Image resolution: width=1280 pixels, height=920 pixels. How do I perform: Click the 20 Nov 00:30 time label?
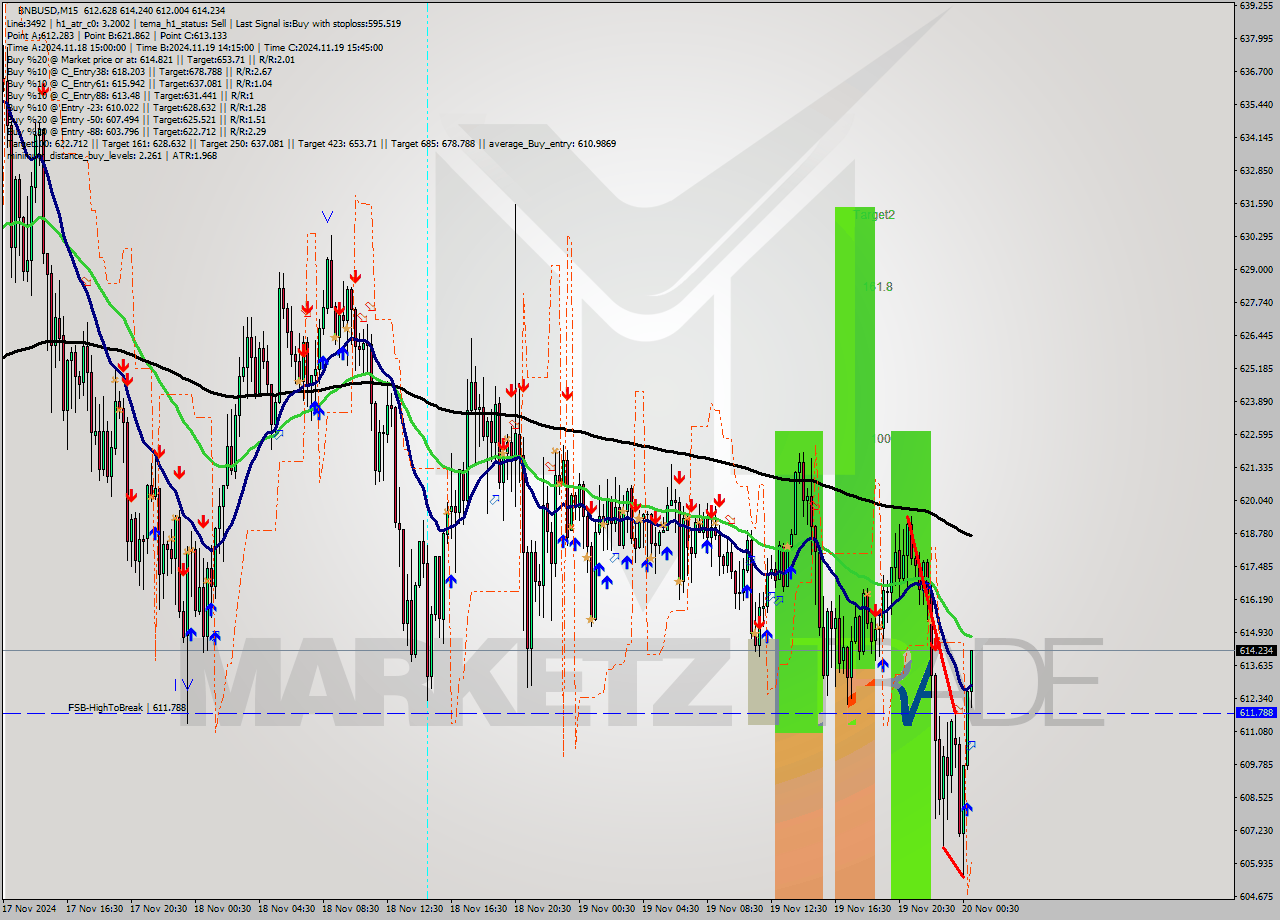(x=990, y=909)
